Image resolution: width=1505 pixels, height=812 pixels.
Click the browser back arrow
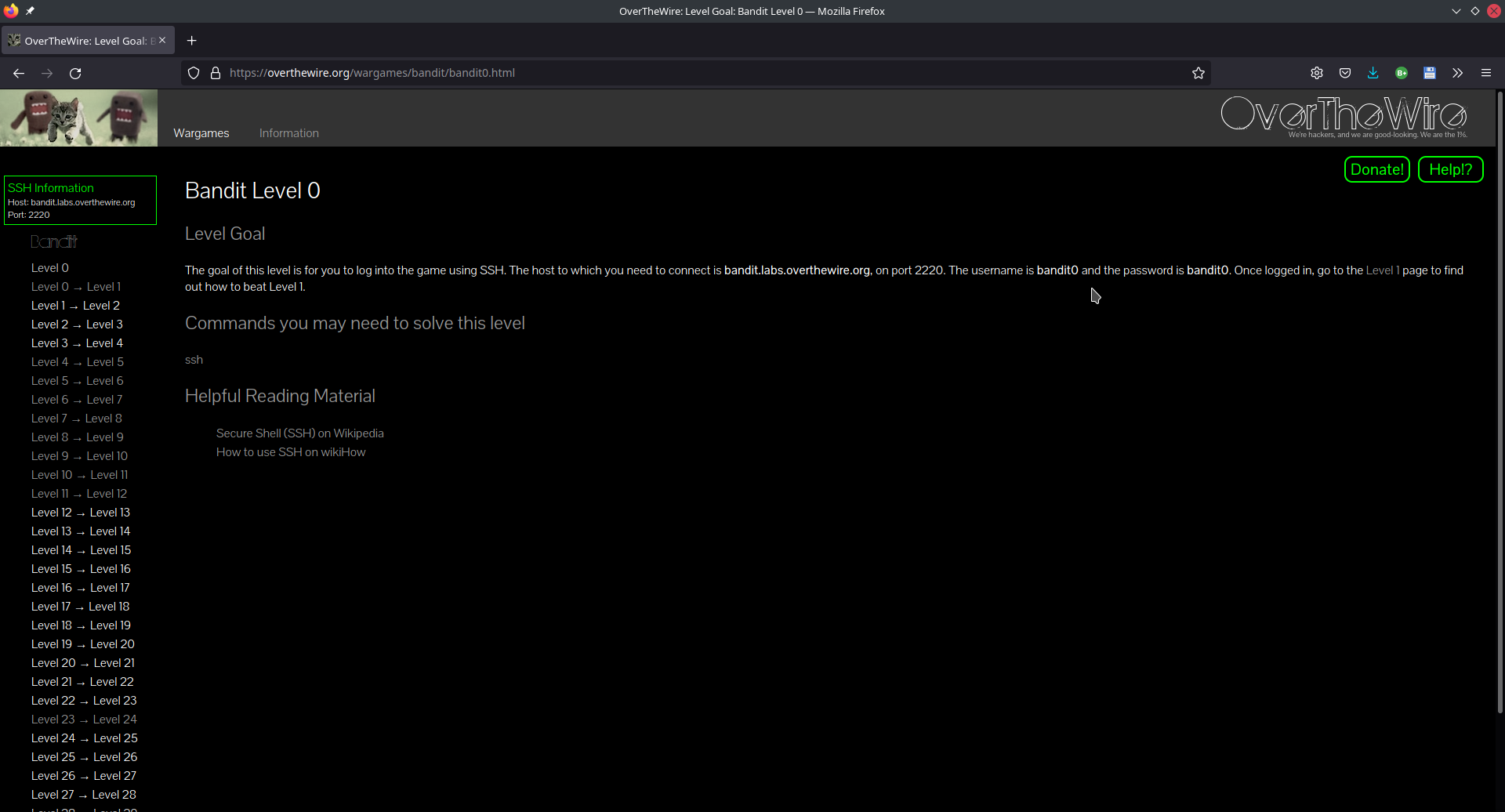click(19, 73)
